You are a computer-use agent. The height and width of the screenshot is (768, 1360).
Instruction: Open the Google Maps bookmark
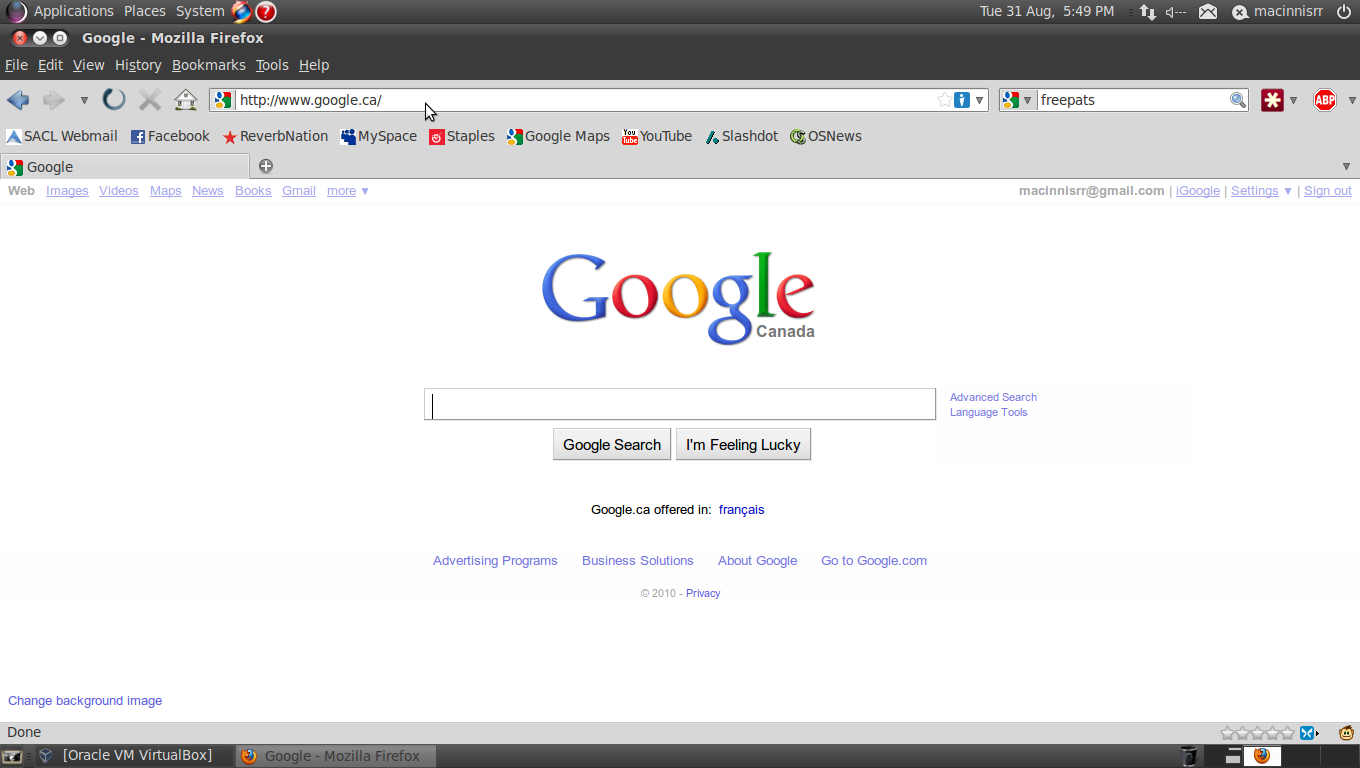[558, 136]
